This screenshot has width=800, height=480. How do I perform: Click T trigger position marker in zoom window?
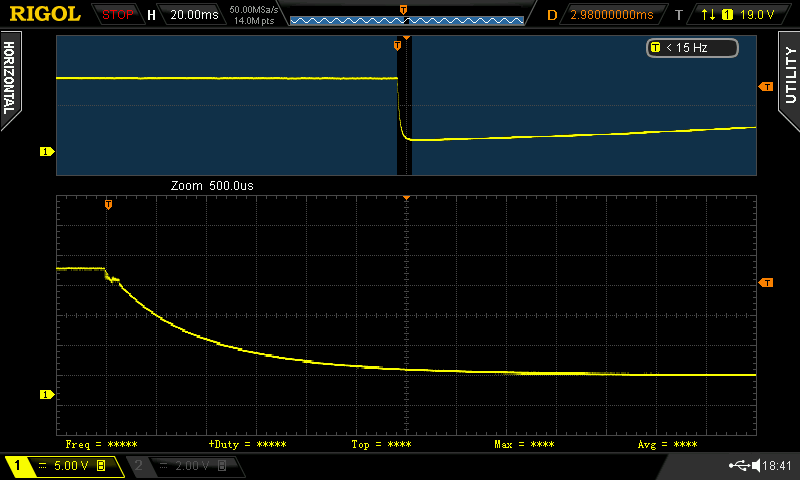(x=108, y=205)
